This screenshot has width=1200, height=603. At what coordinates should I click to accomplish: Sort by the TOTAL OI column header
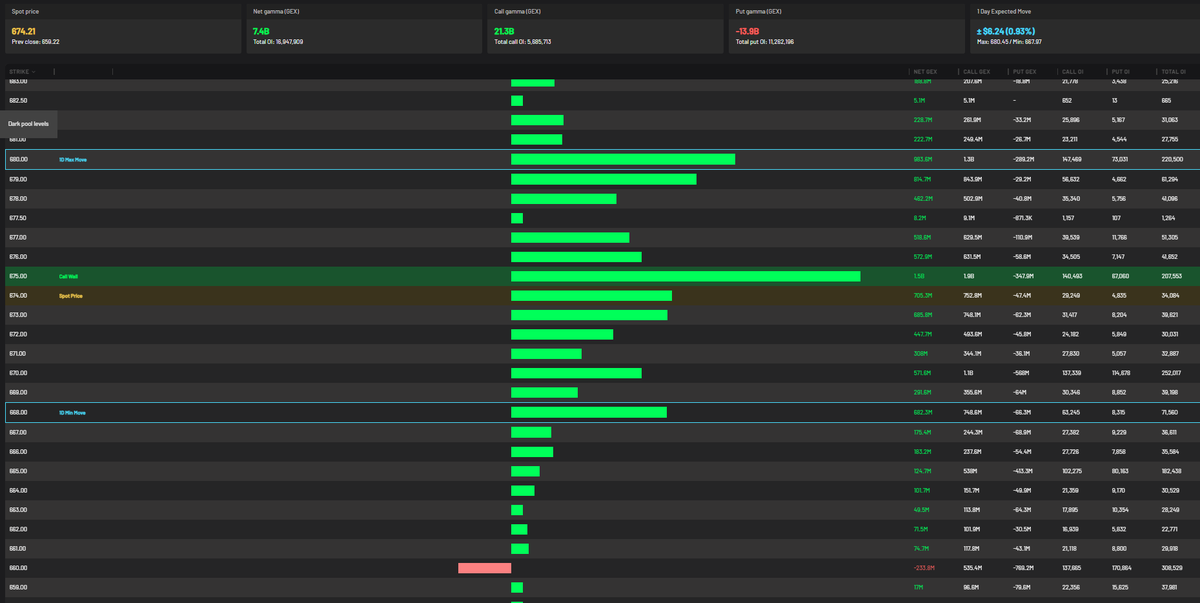[1171, 72]
